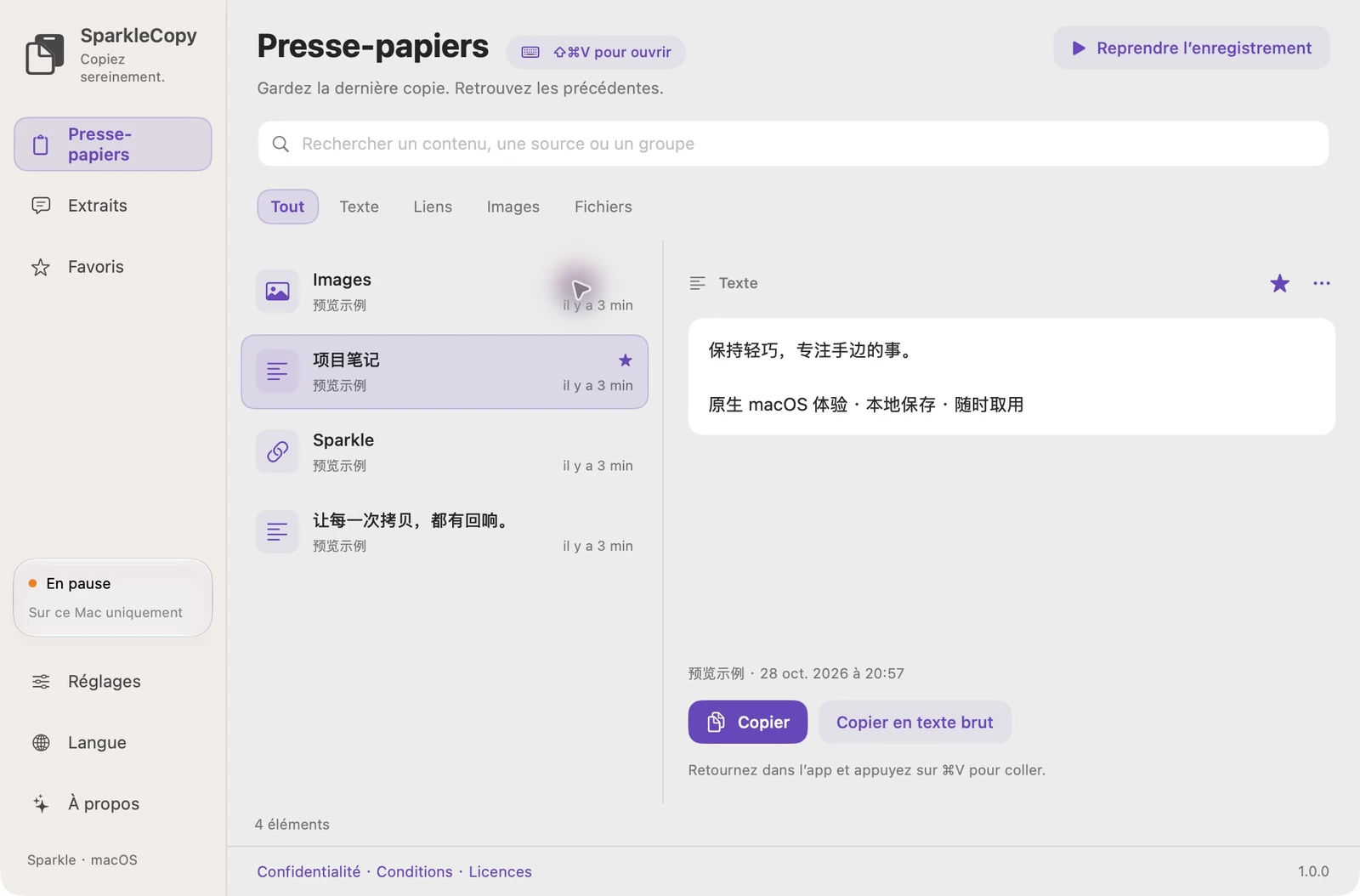Switch to the Texte filter tab
Image resolution: width=1360 pixels, height=896 pixels.
click(360, 207)
